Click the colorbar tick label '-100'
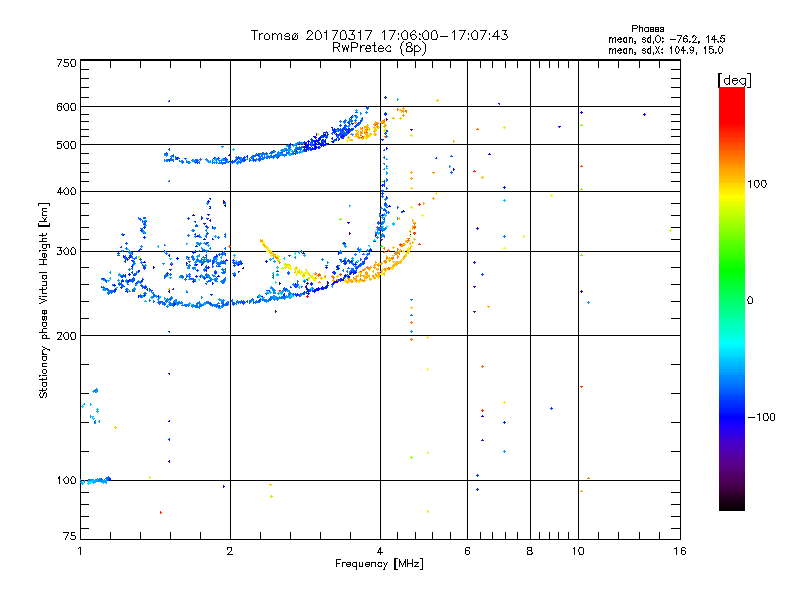 [761, 417]
